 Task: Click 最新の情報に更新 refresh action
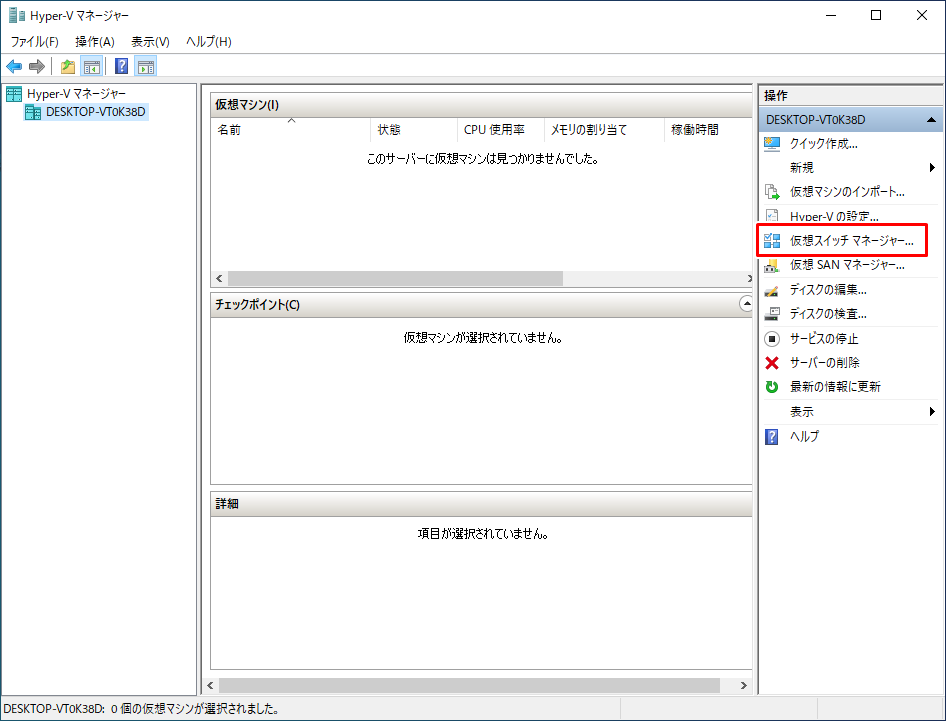coord(834,387)
